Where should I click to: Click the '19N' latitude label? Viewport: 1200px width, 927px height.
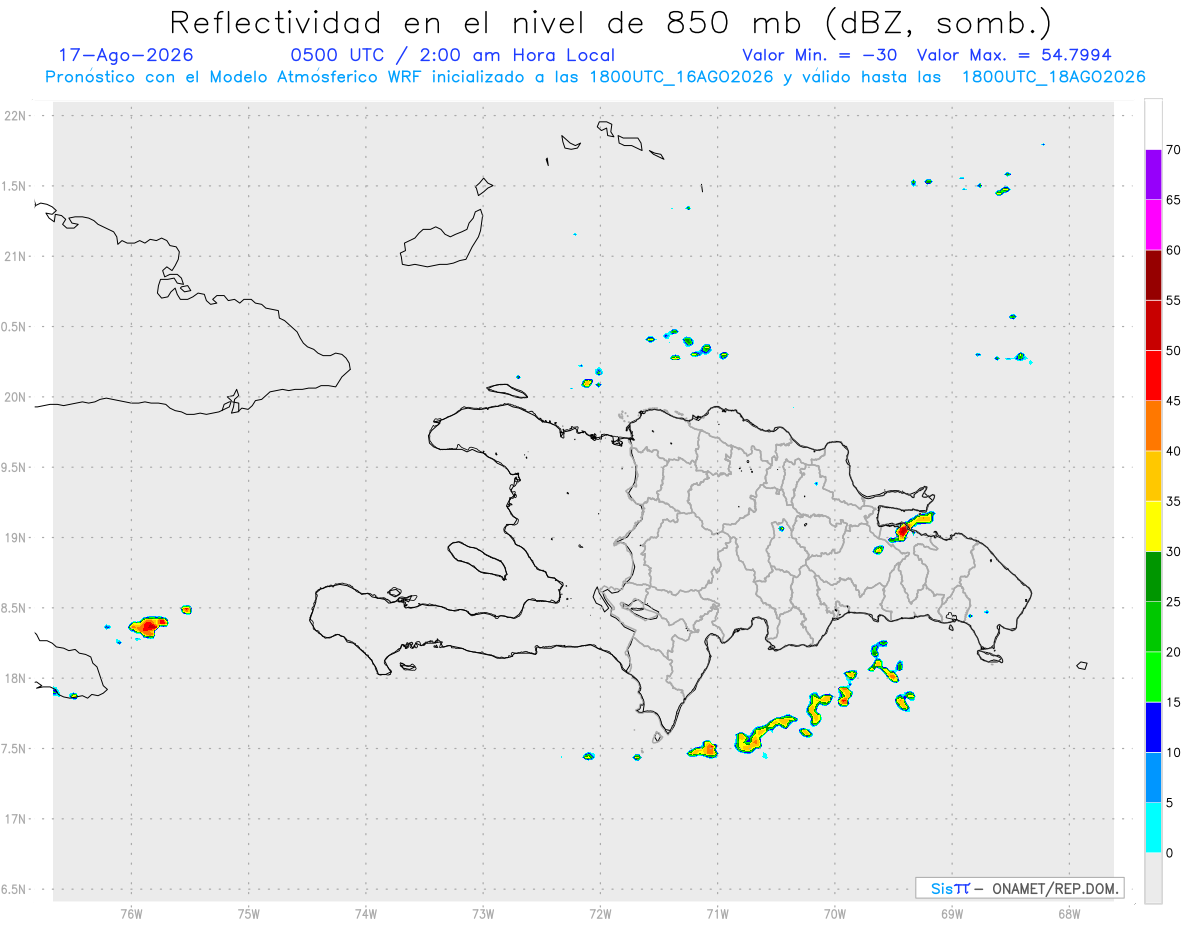coord(17,537)
